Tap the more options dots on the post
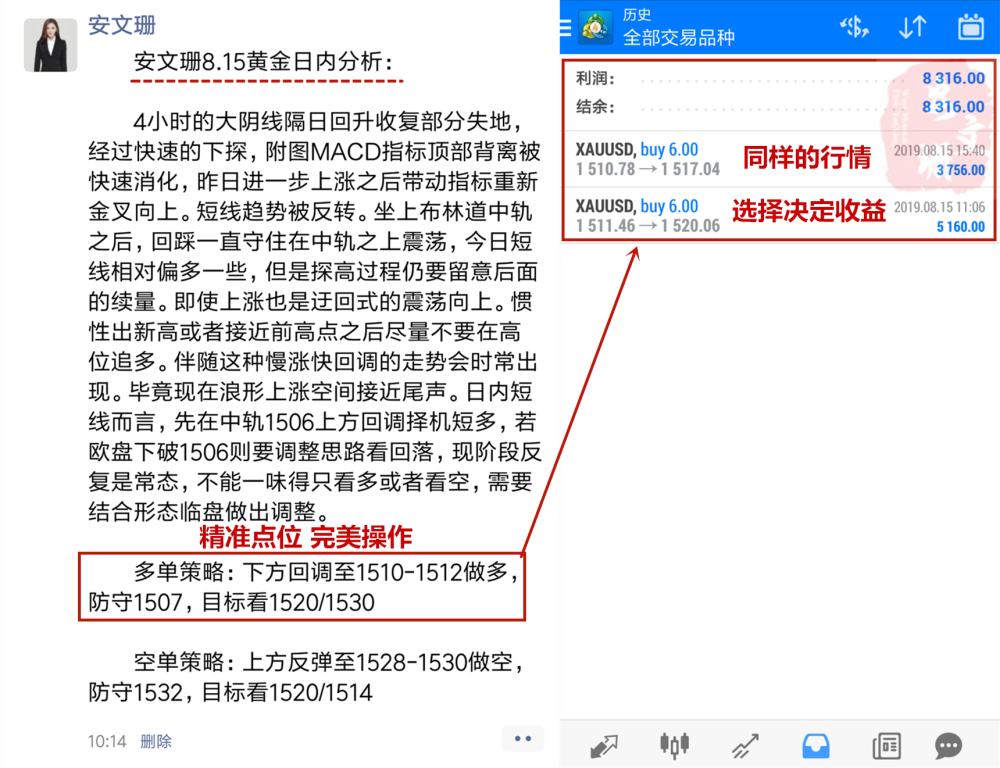Image resolution: width=1000 pixels, height=768 pixels. point(523,739)
